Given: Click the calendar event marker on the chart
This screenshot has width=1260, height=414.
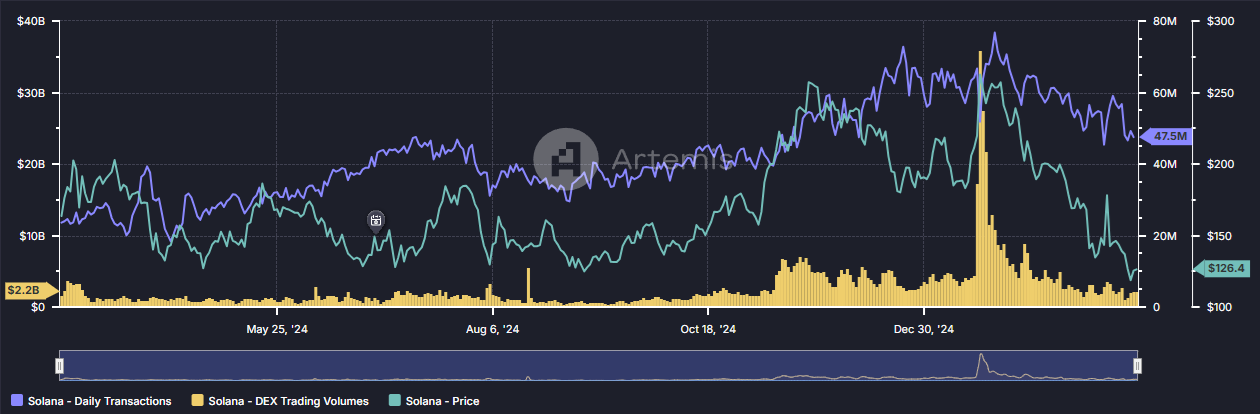Looking at the screenshot, I should [x=376, y=220].
